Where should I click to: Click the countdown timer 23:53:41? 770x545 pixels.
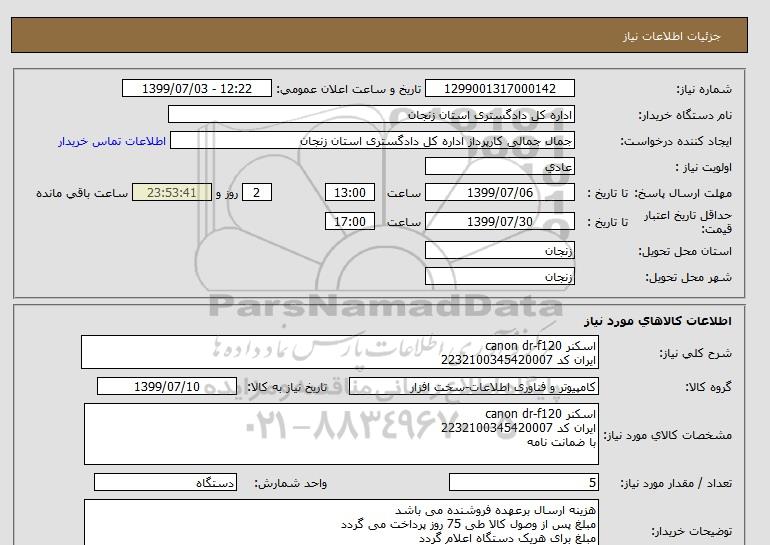point(172,192)
